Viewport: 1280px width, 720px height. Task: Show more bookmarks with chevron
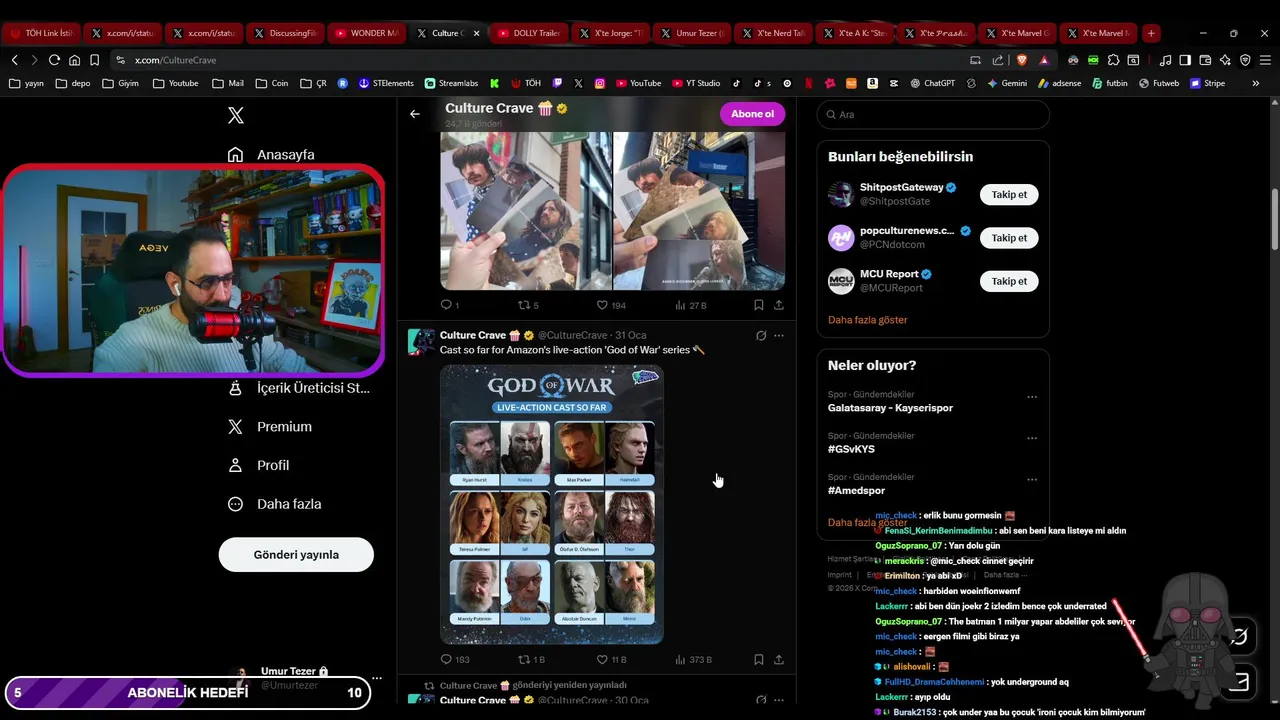[1256, 84]
